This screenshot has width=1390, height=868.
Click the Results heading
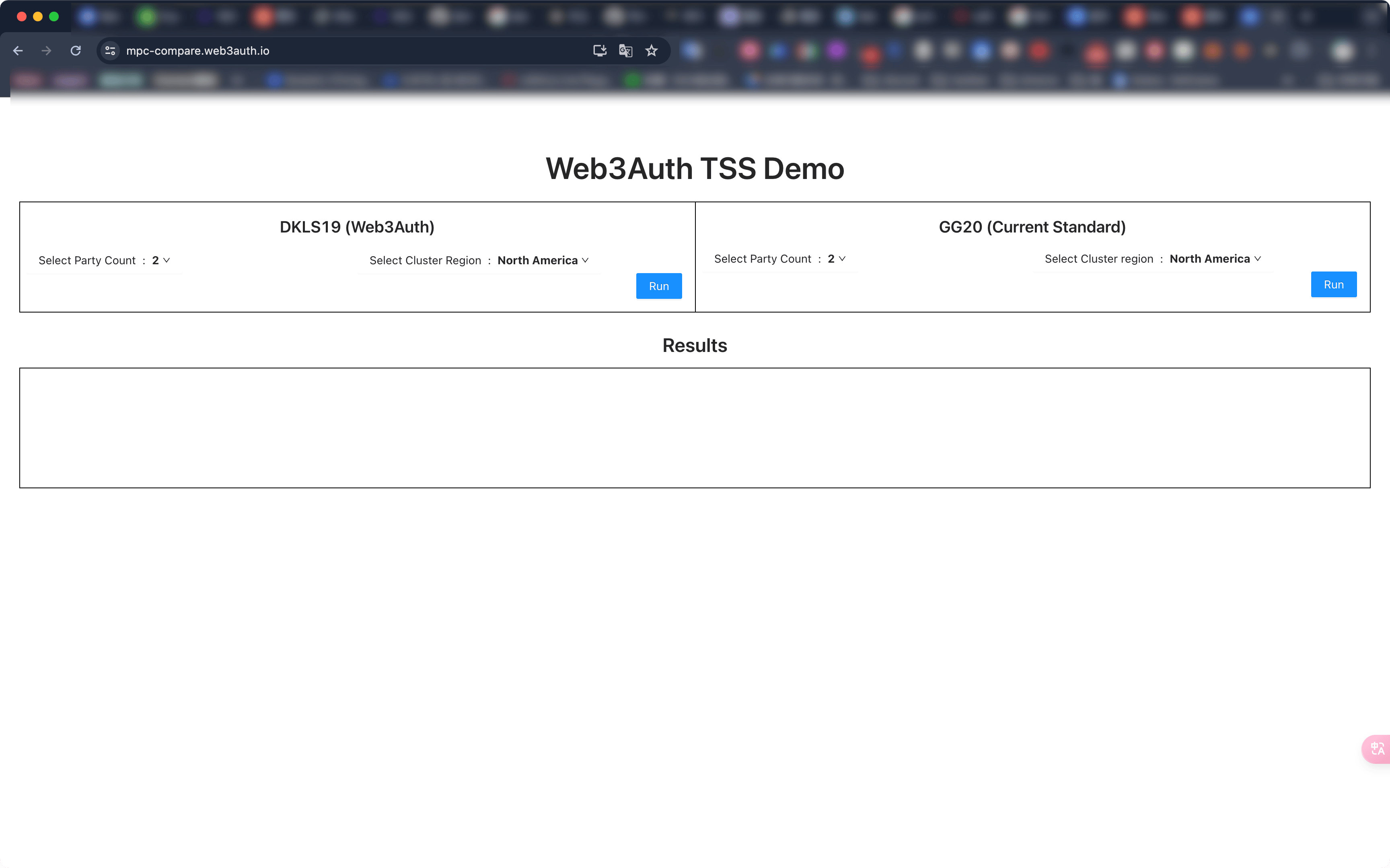tap(695, 346)
